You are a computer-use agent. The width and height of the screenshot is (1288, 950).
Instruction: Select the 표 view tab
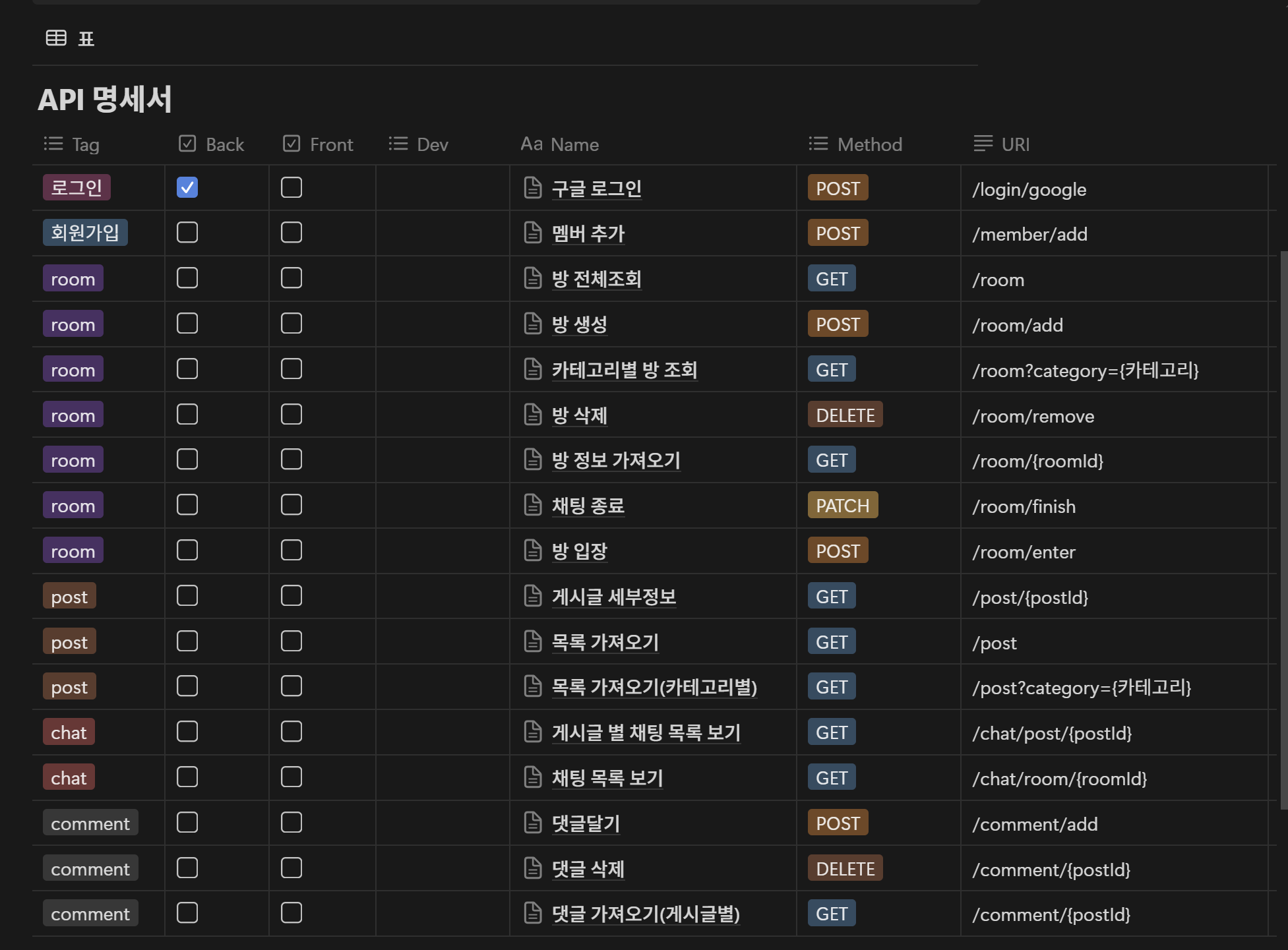click(x=86, y=39)
